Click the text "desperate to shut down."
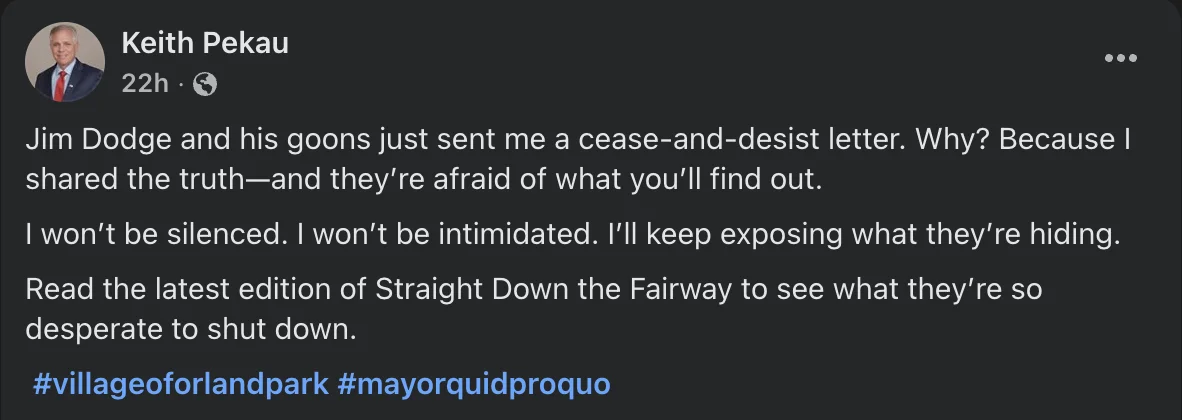This screenshot has width=1182, height=420. [x=191, y=330]
